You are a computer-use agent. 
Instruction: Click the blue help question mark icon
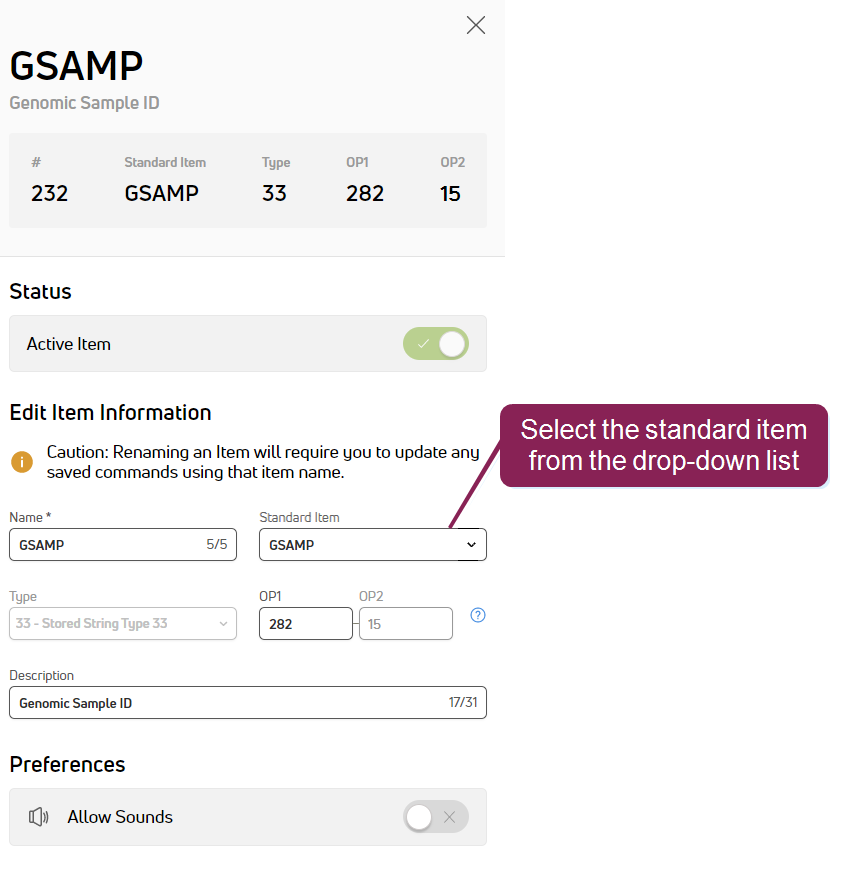tap(478, 615)
